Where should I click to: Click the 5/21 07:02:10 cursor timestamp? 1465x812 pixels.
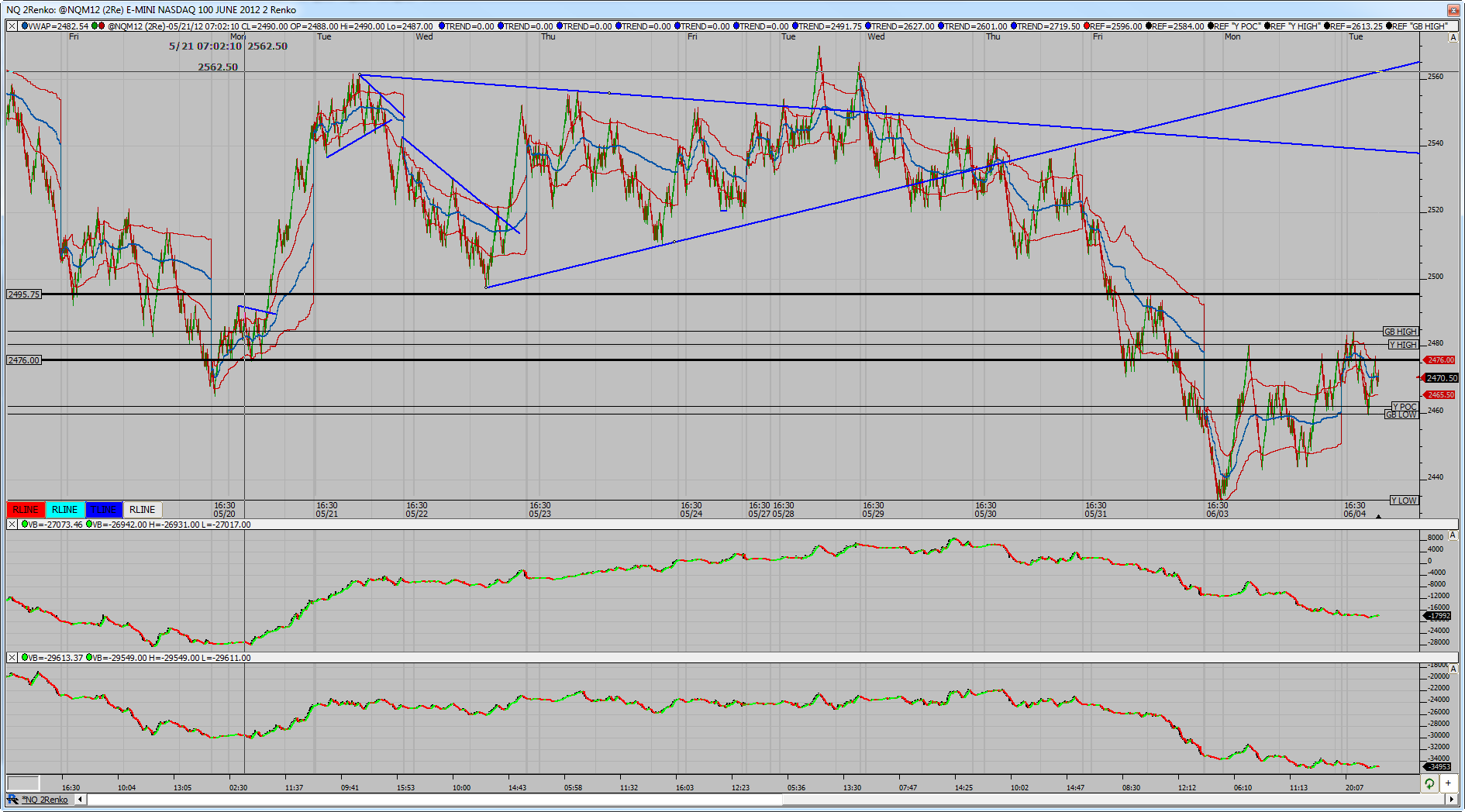click(x=205, y=46)
